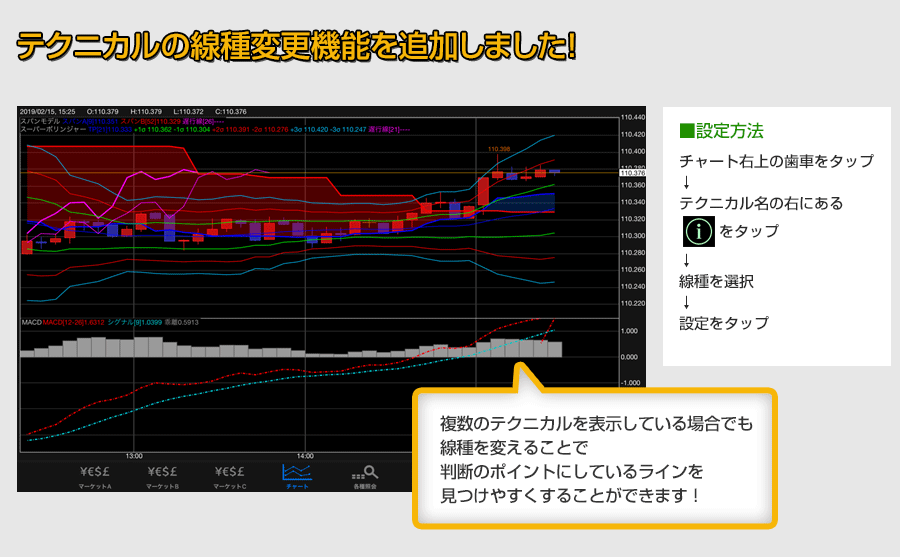Screen dimensions: 900x557
Task: Click the 14:00 time axis label
Action: pyautogui.click(x=305, y=456)
